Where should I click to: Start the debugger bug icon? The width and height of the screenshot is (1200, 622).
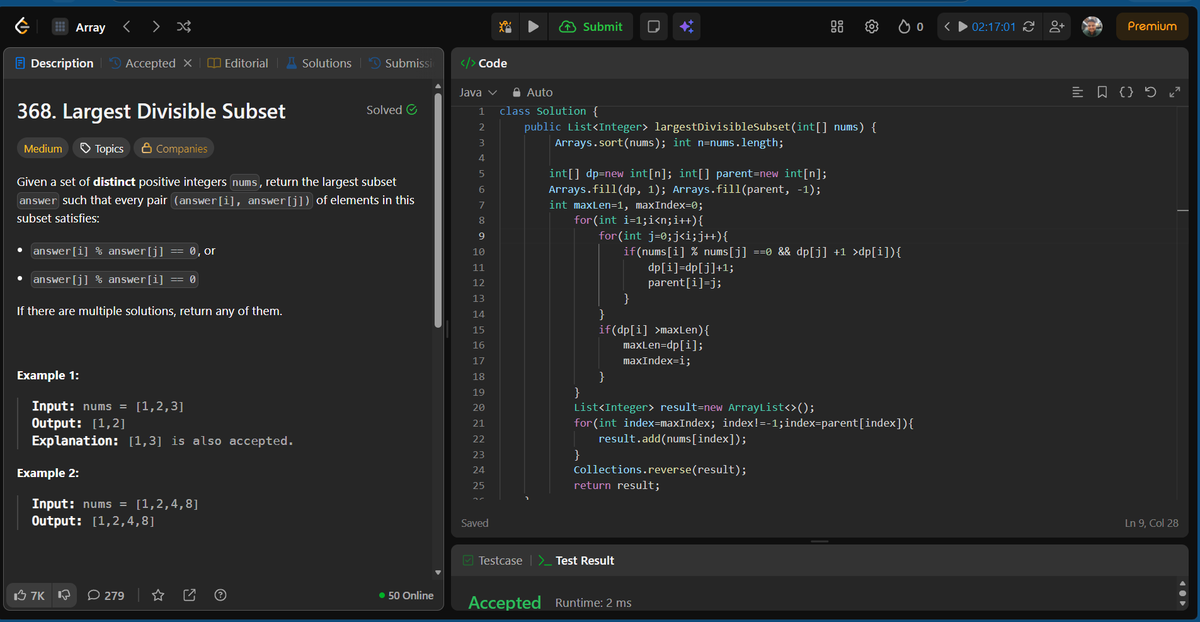506,27
